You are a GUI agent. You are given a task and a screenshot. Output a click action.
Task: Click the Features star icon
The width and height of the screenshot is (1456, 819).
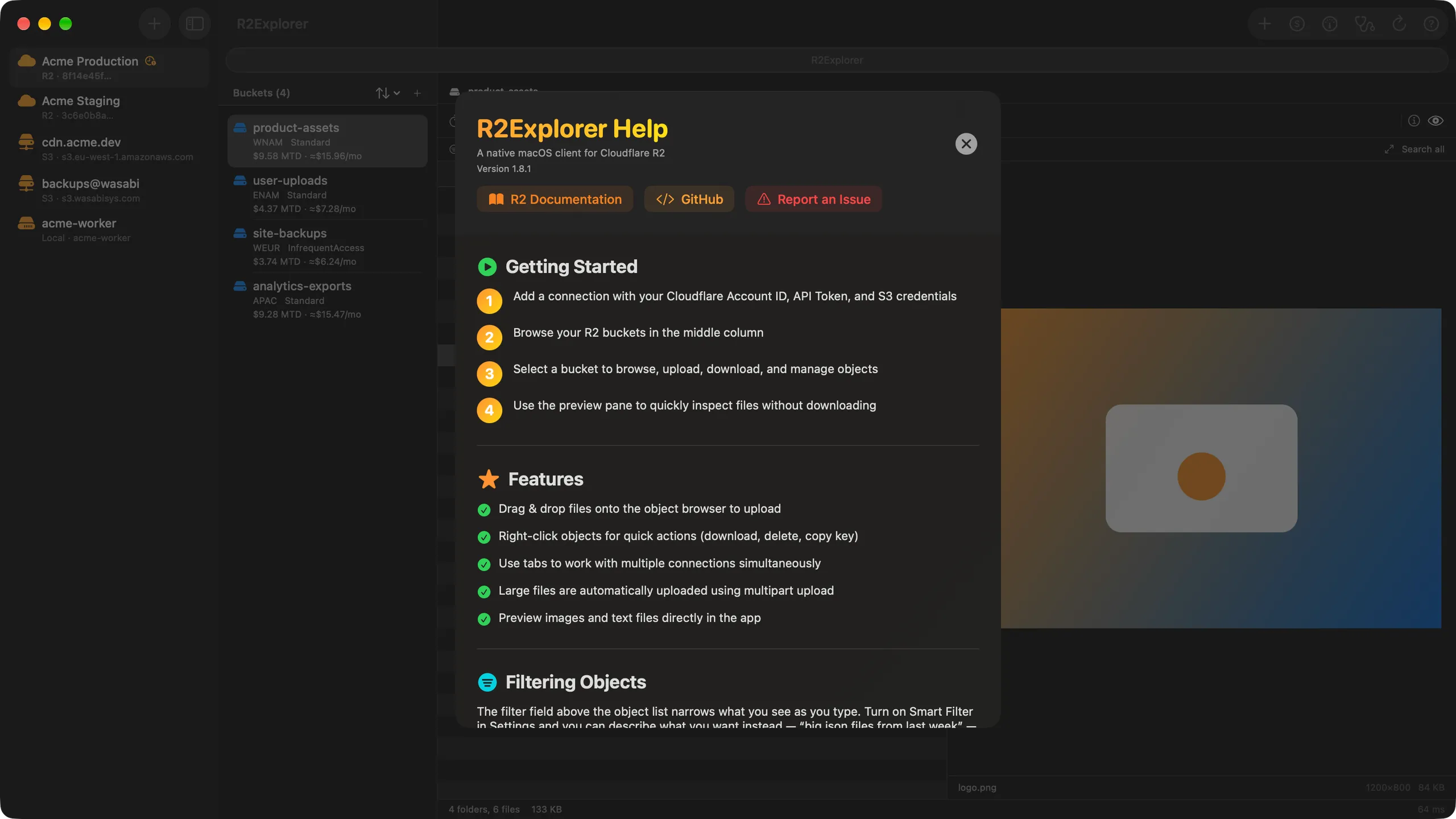pyautogui.click(x=489, y=479)
